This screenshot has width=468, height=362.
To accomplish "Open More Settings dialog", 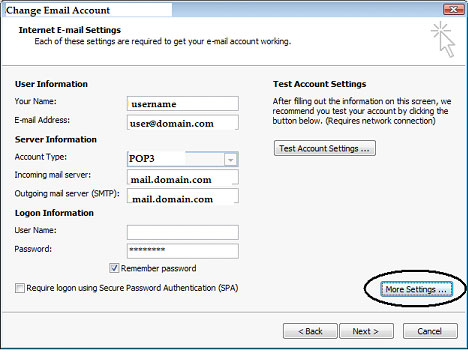I will pyautogui.click(x=416, y=289).
